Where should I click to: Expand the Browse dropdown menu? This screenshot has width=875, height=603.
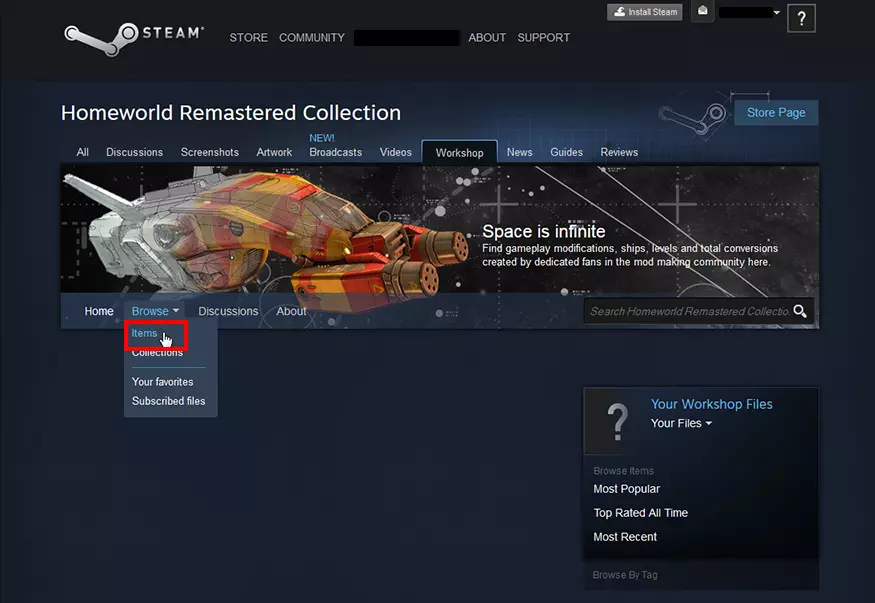coord(155,311)
